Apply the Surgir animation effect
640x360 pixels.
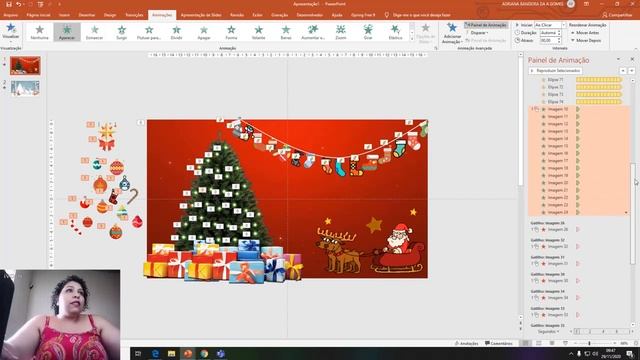(122, 32)
